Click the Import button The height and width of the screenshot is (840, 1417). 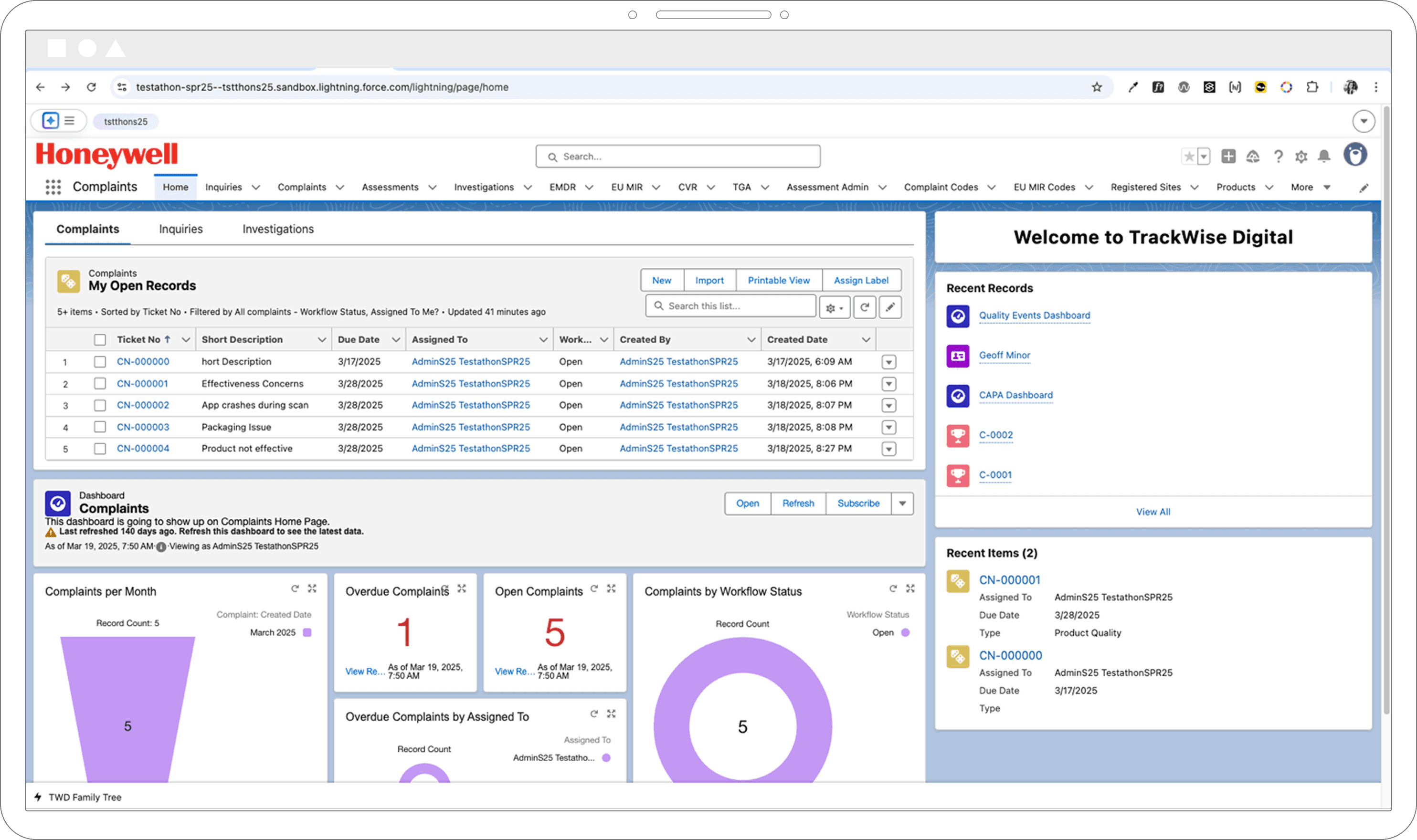(709, 280)
